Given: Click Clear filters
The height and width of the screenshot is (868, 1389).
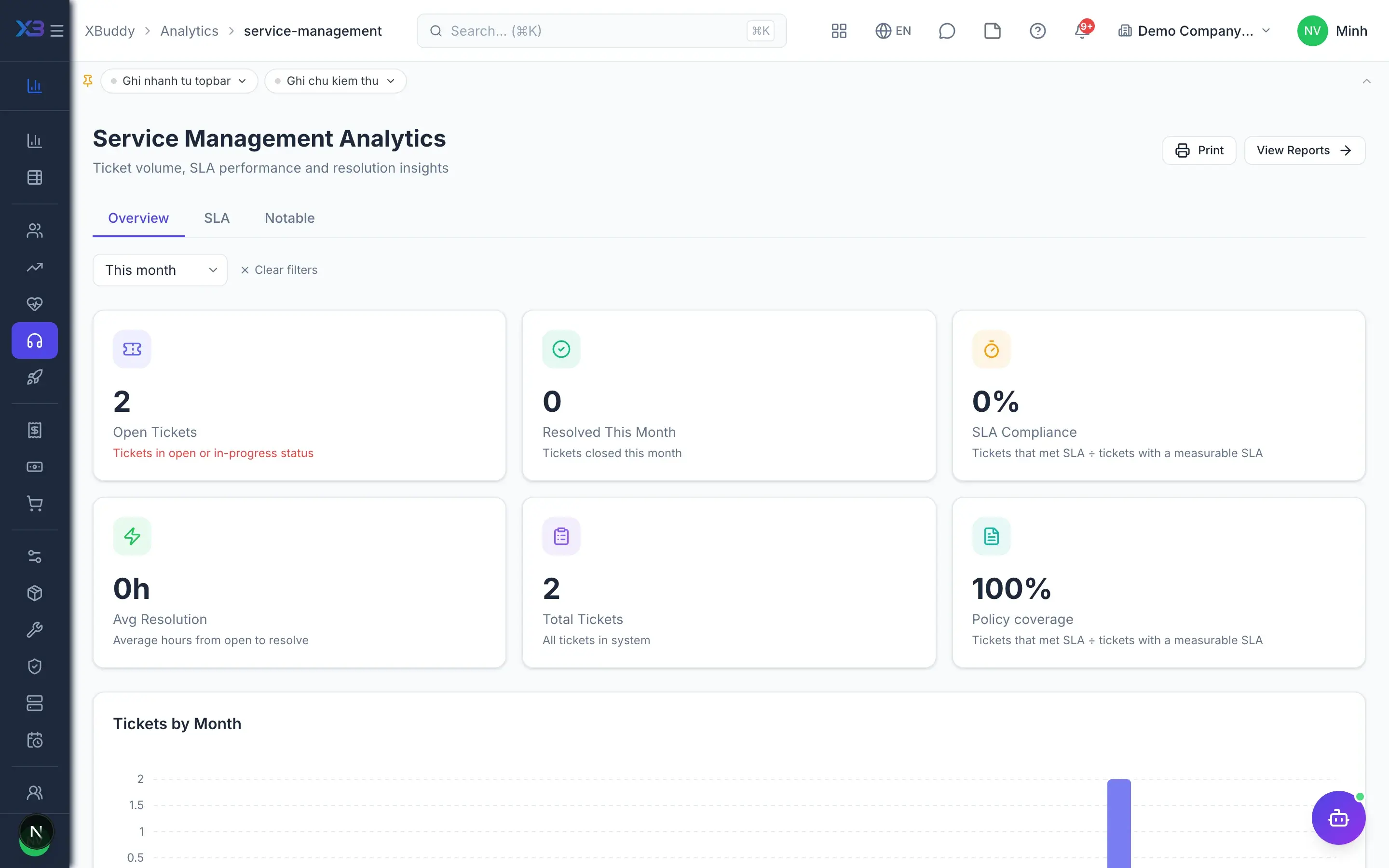Looking at the screenshot, I should tap(278, 270).
